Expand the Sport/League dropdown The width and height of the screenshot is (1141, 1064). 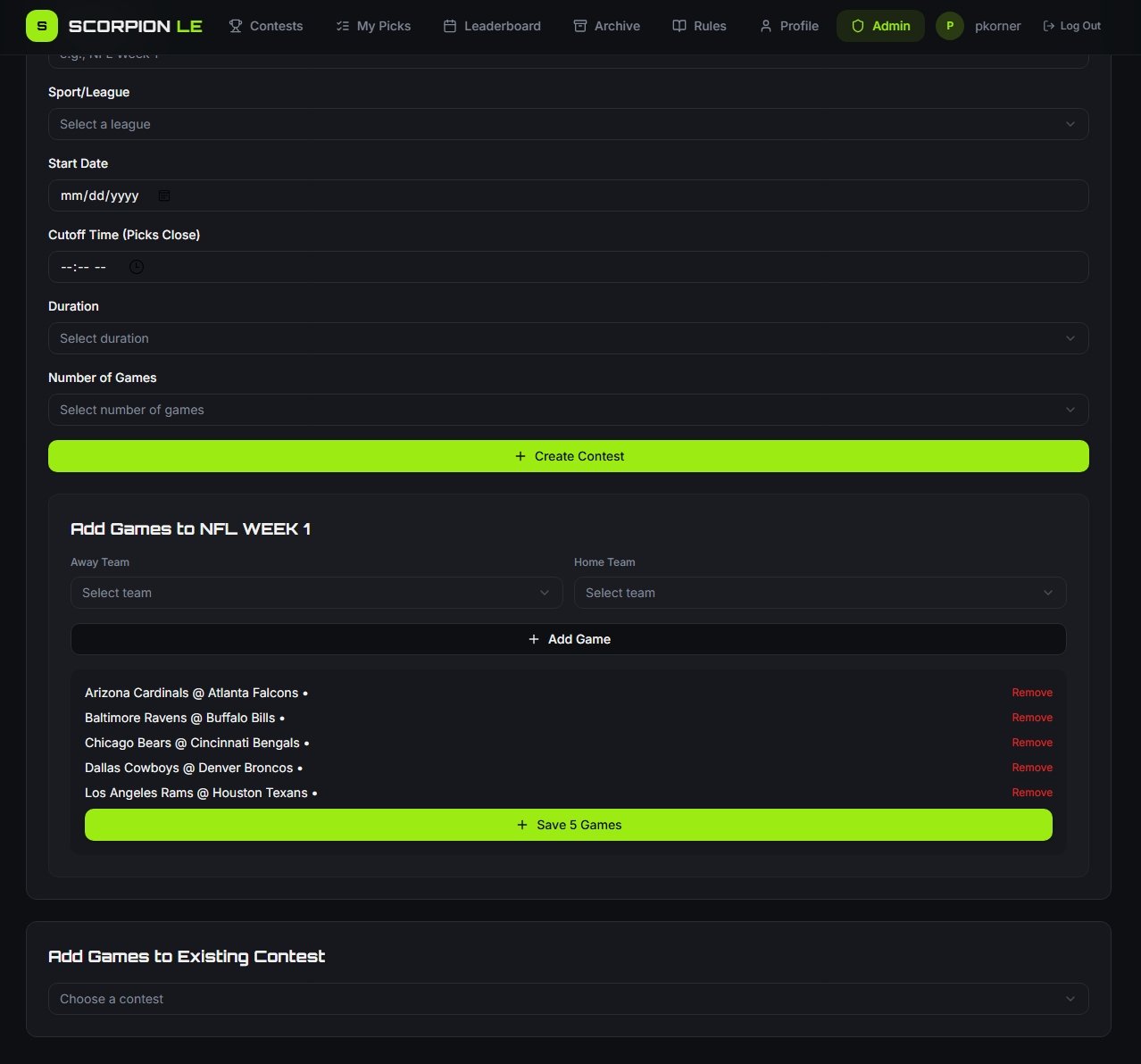tap(568, 124)
